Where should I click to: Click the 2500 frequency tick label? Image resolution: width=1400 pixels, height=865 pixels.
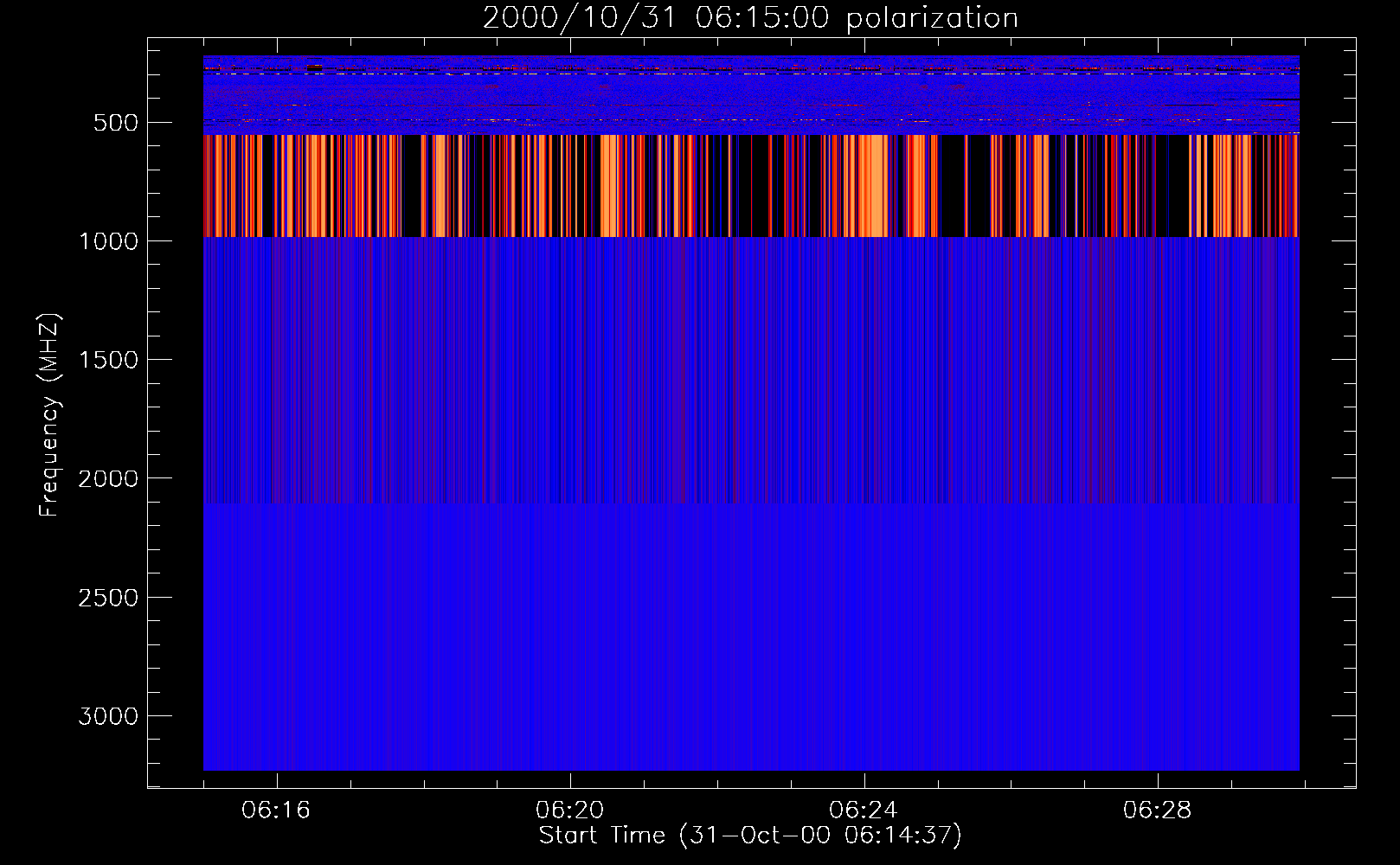108,598
